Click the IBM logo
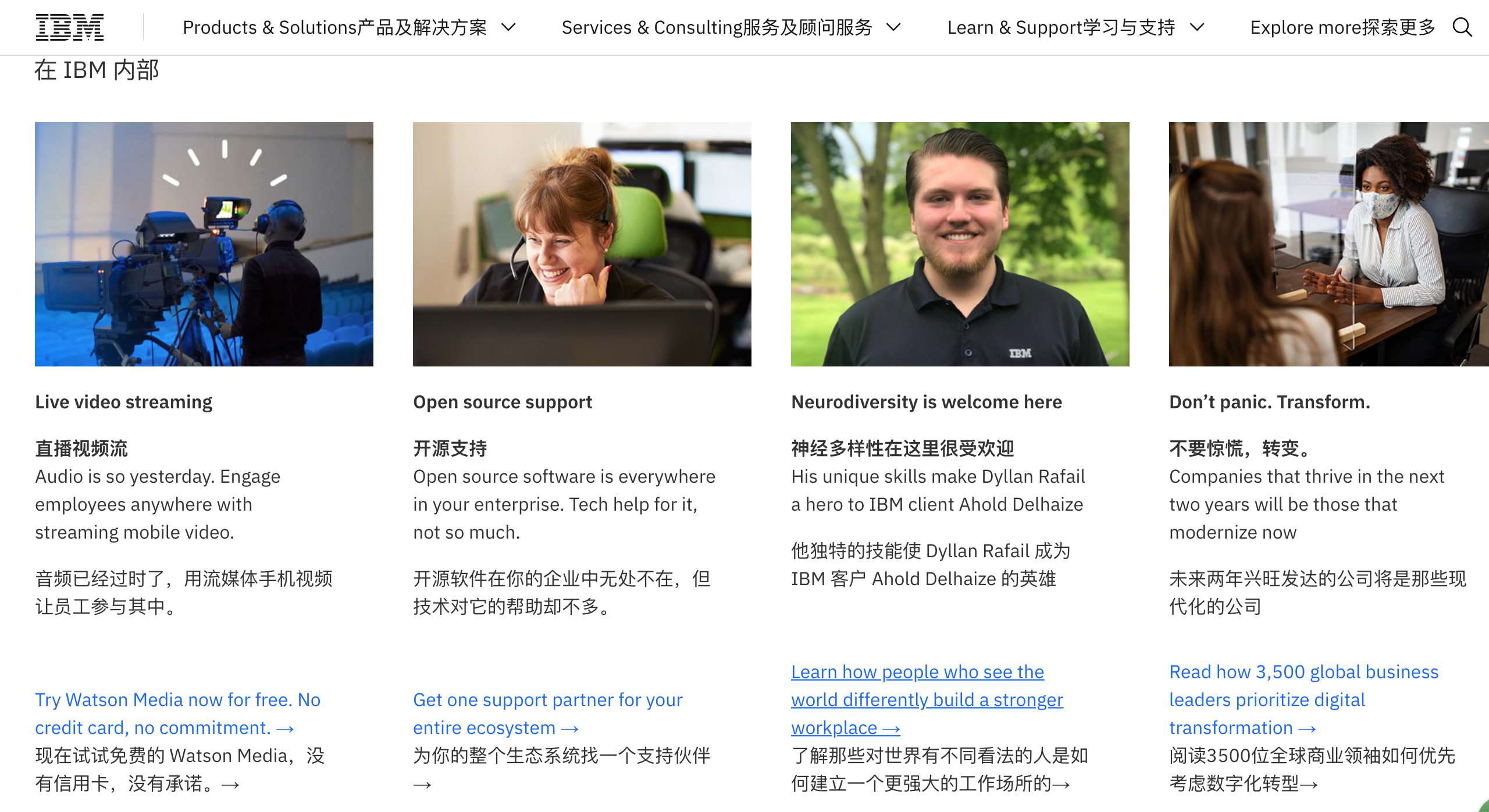1489x812 pixels. click(70, 27)
